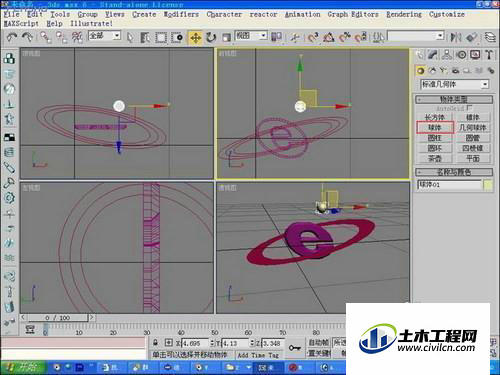Activate the Rotate tool
This screenshot has width=500, height=375.
point(211,37)
